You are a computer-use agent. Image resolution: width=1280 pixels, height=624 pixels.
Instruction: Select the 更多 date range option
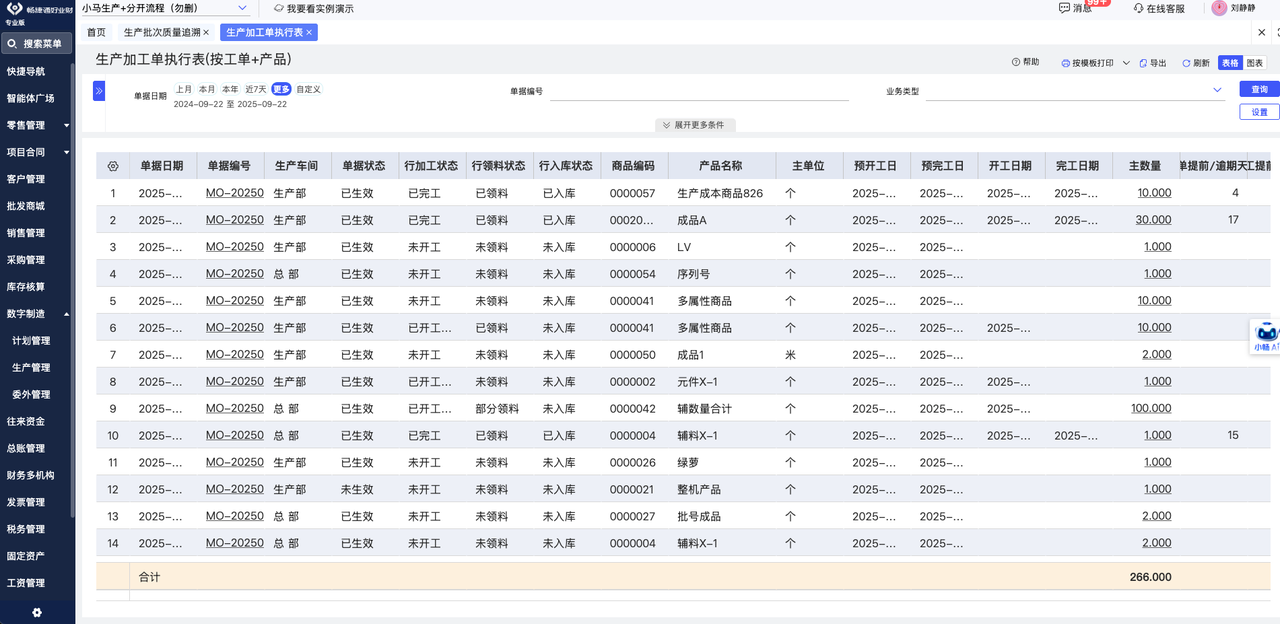pos(281,89)
